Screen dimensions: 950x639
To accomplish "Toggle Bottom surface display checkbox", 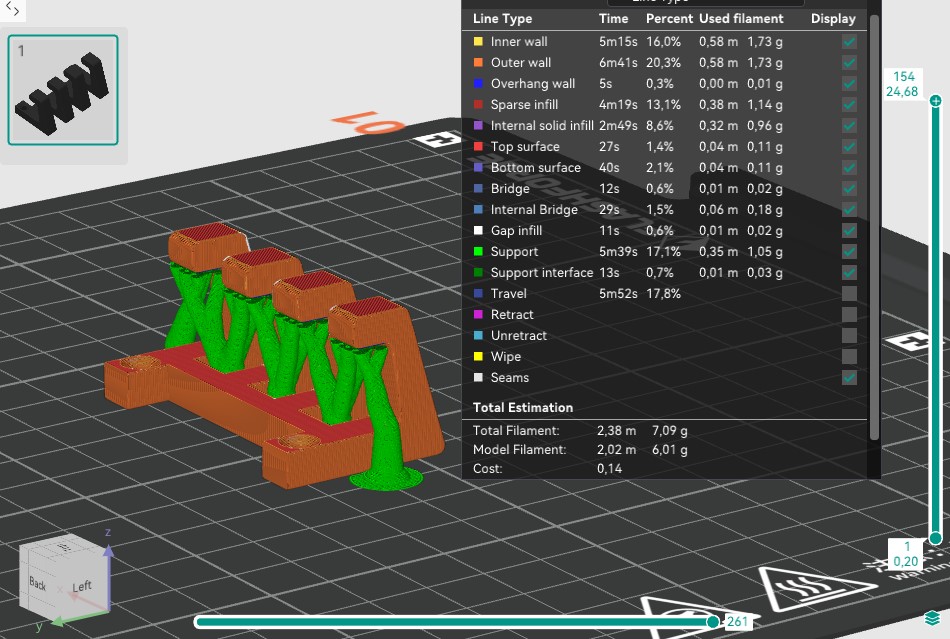I will pyautogui.click(x=849, y=168).
